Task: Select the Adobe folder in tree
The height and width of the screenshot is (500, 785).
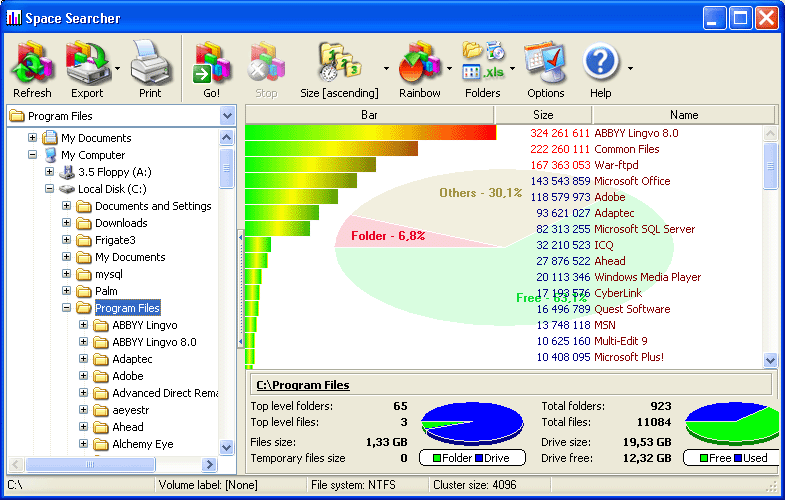Action: point(128,376)
